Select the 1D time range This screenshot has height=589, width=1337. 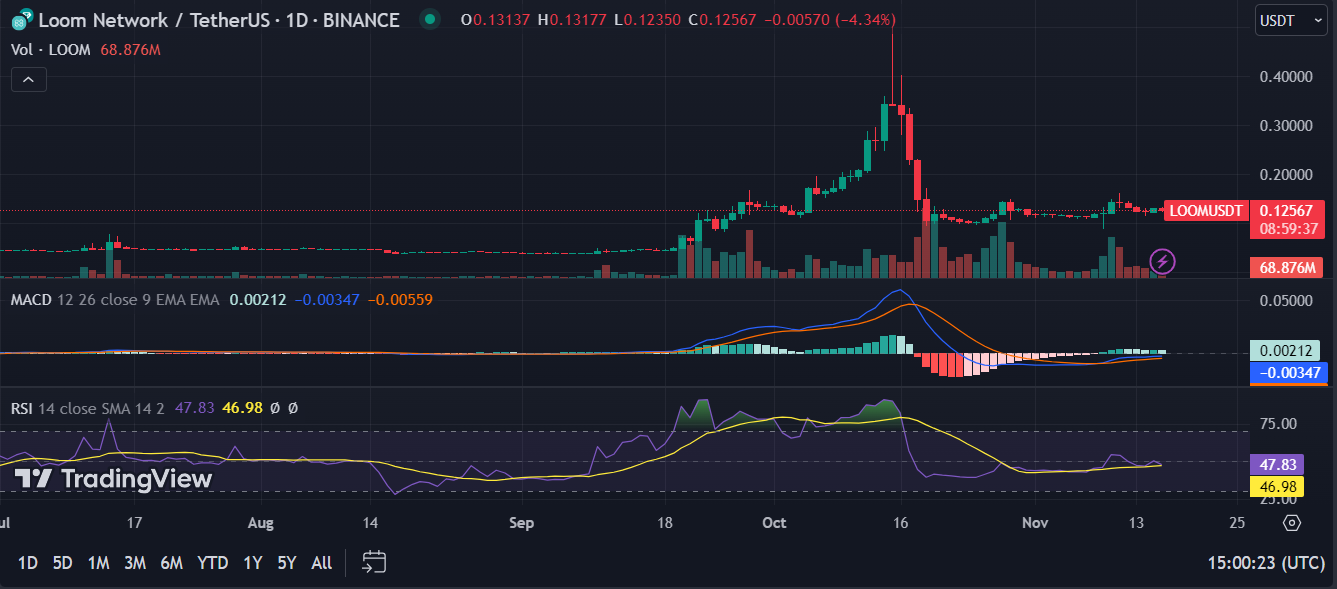coord(28,563)
